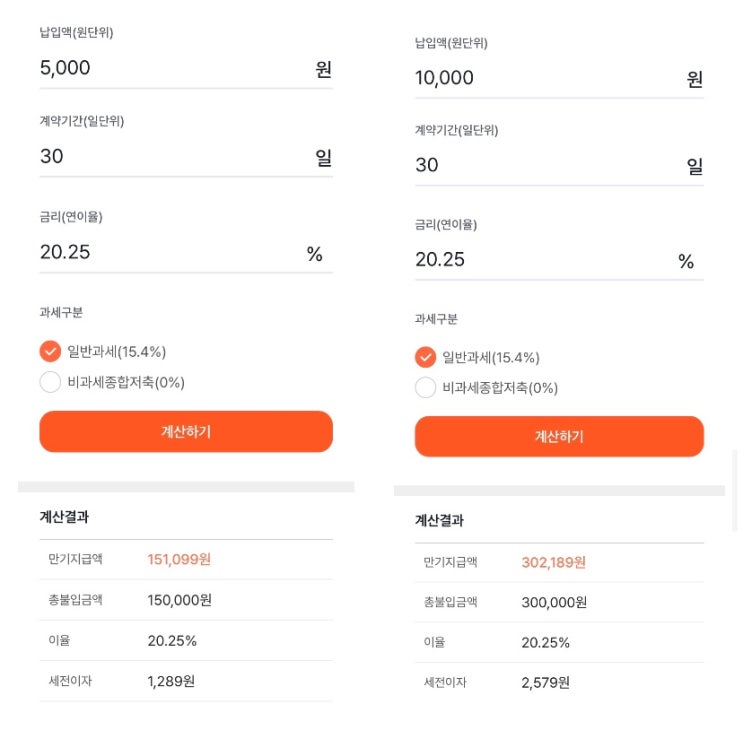The height and width of the screenshot is (730, 743).
Task: Click the right 과세구분 label
Action: pyautogui.click(x=436, y=319)
